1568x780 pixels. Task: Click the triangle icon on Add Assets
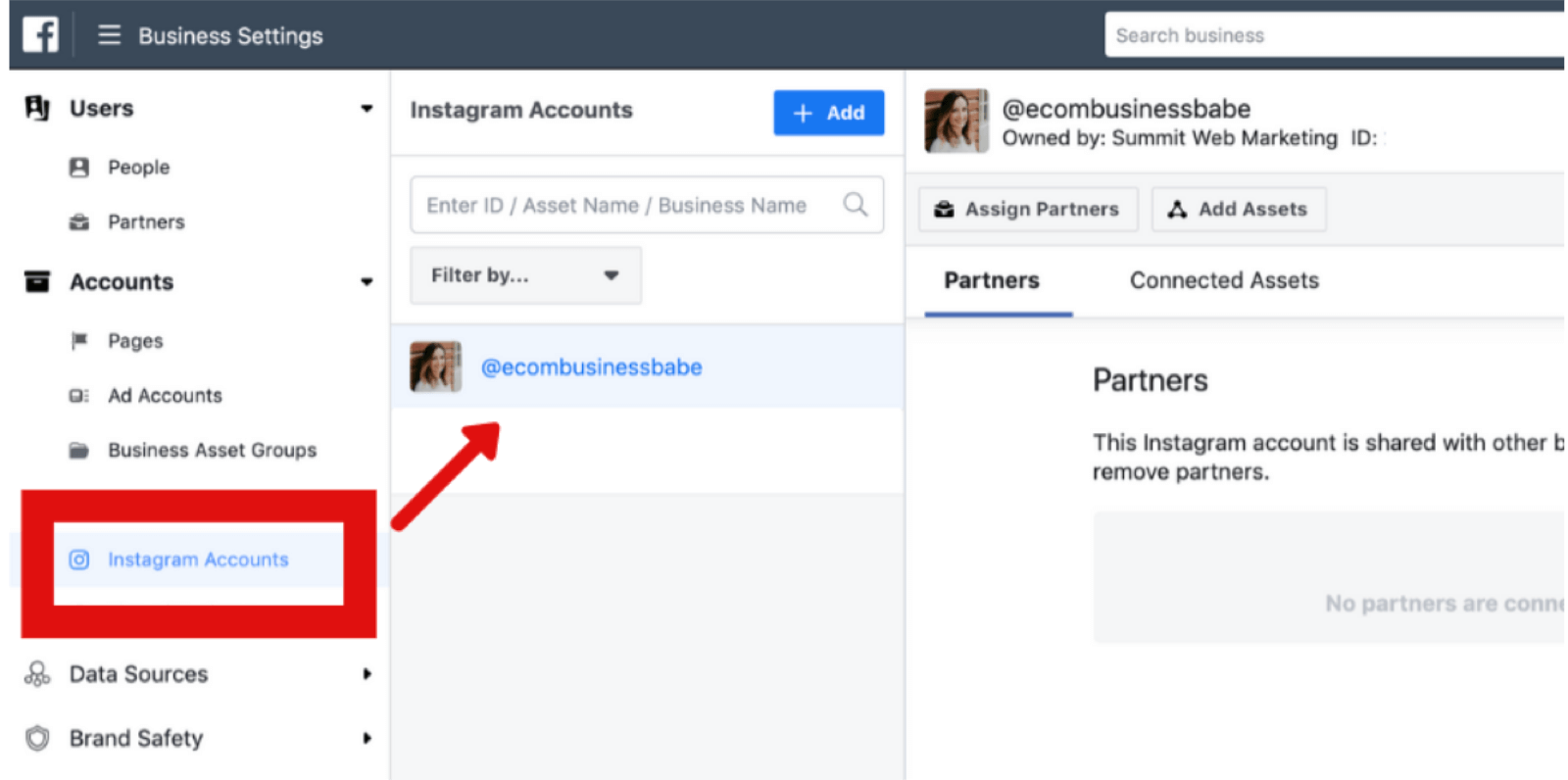(x=1177, y=210)
